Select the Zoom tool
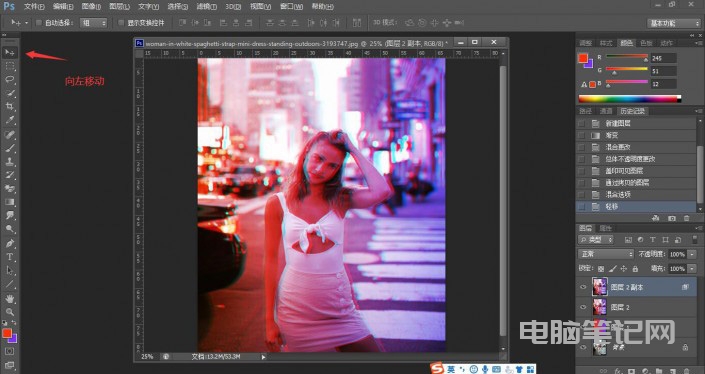Image resolution: width=705 pixels, height=374 pixels. 10,312
